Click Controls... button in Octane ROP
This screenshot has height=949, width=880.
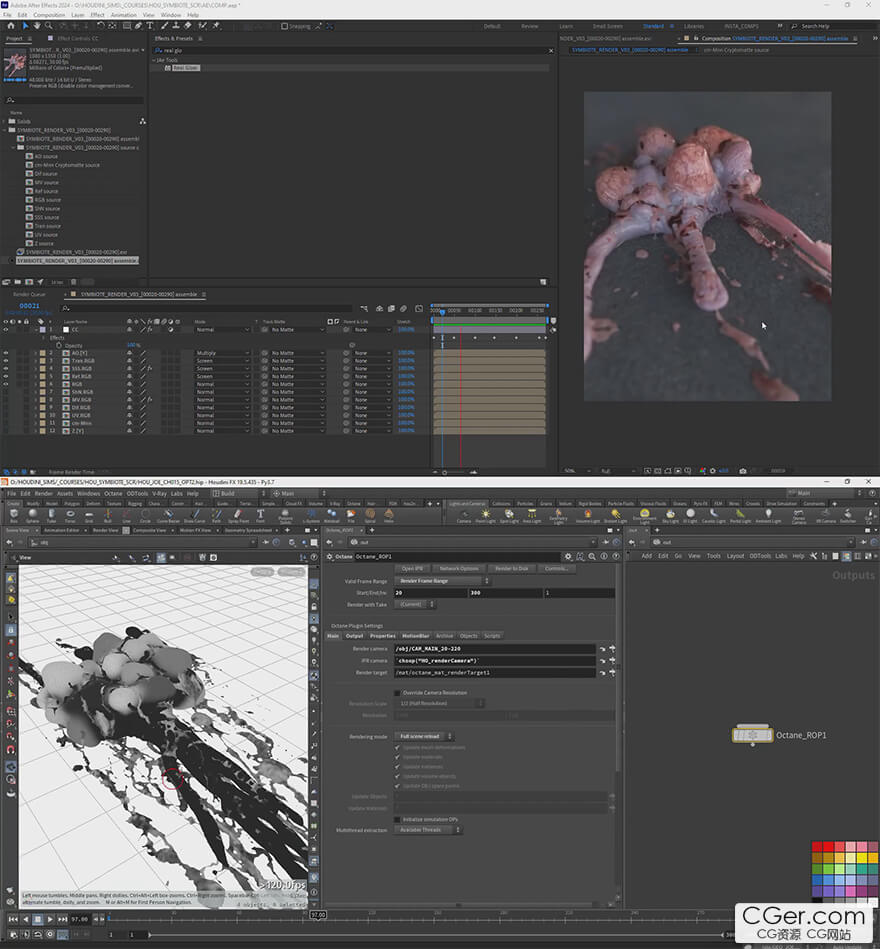(x=556, y=569)
